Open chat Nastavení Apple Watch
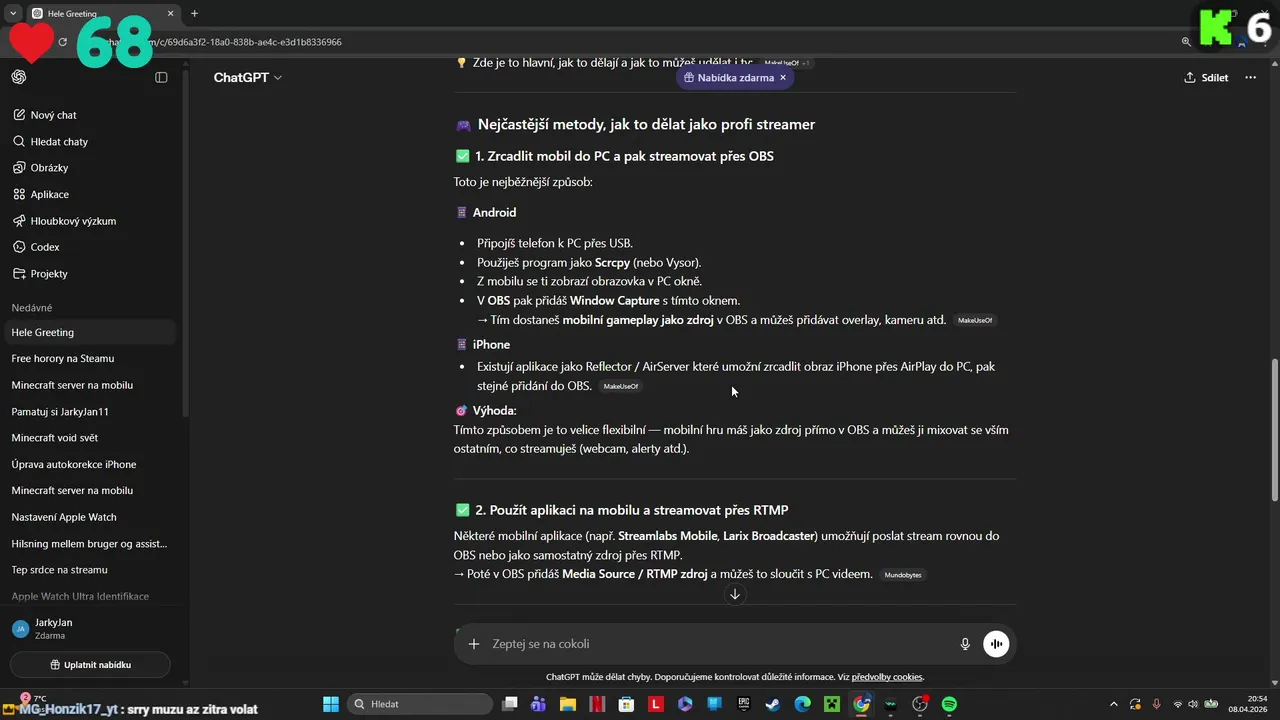This screenshot has width=1280, height=720. click(90, 517)
